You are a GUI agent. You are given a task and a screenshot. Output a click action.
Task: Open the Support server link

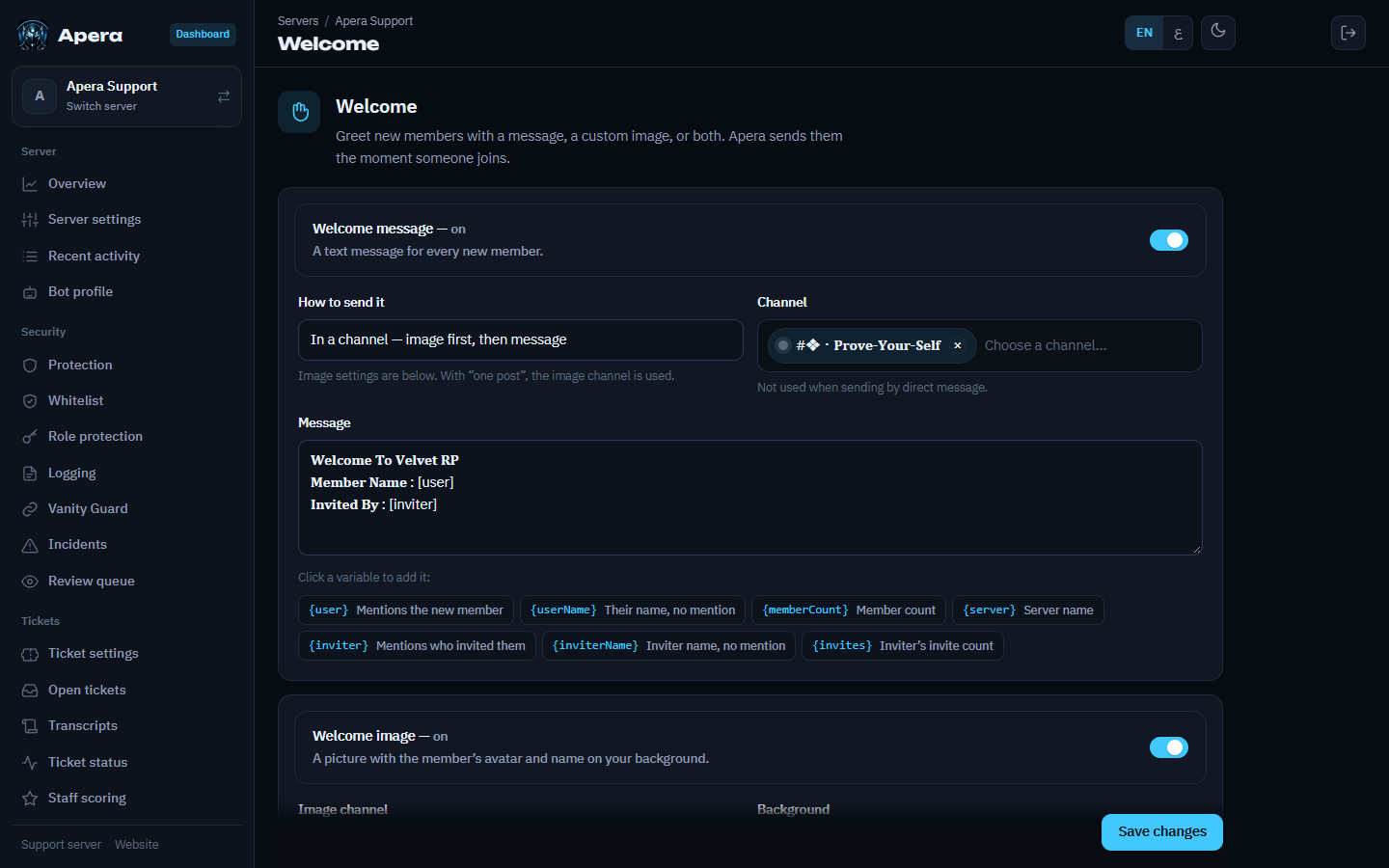(61, 845)
